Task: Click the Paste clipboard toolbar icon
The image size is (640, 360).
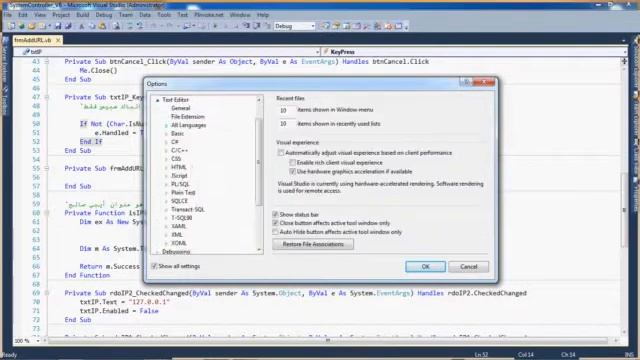Action: (x=102, y=26)
